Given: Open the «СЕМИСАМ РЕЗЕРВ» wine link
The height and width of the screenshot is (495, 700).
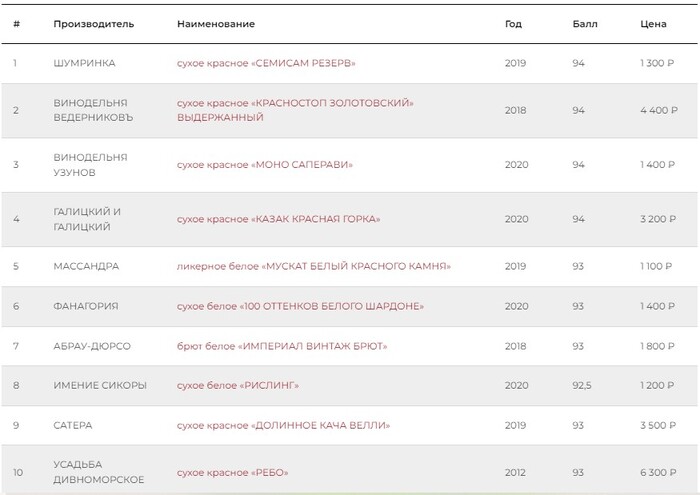Looking at the screenshot, I should pyautogui.click(x=265, y=63).
